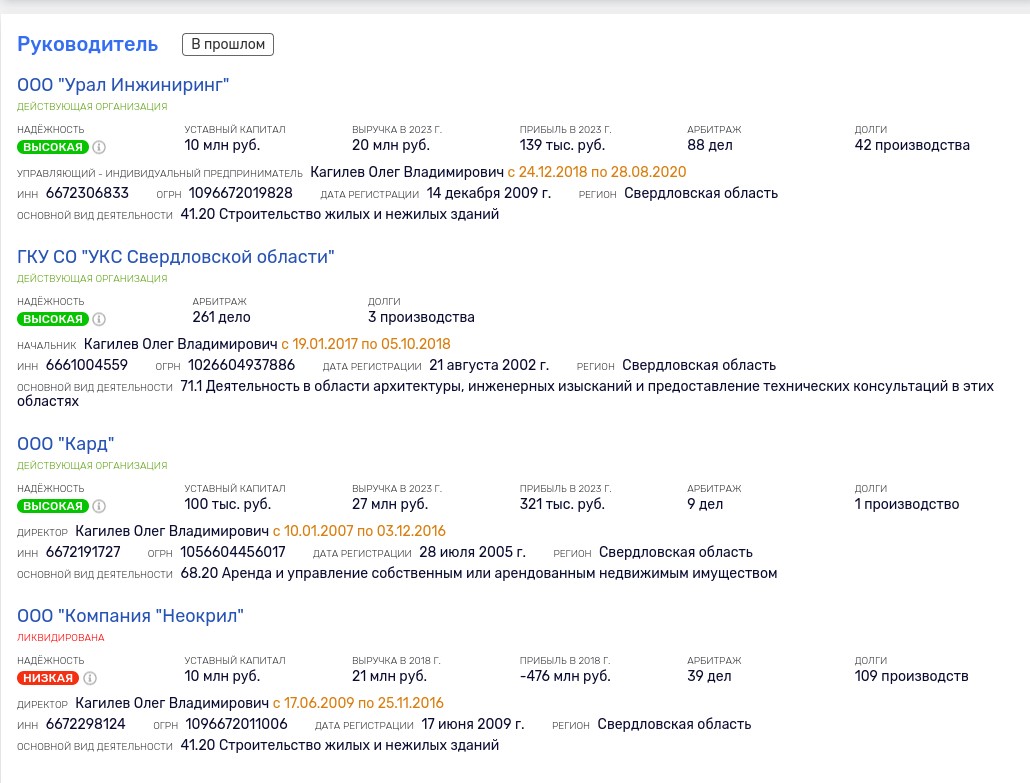The image size is (1030, 783).
Task: Click the registration date '28 июля 2005 г.'
Action: (472, 552)
